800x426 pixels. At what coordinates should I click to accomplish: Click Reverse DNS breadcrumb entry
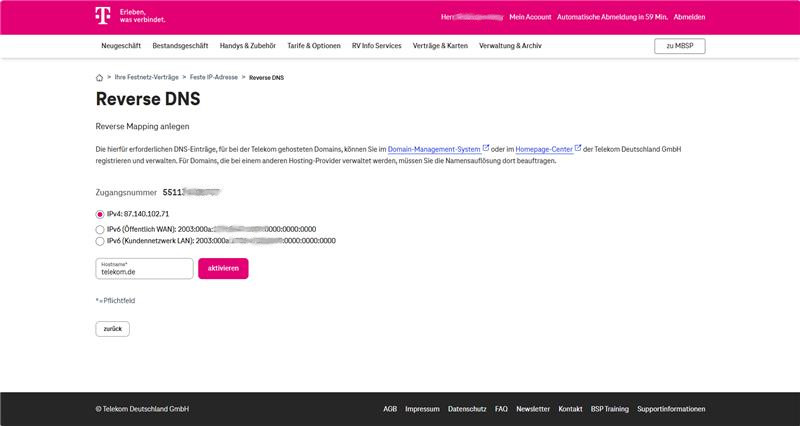click(266, 78)
